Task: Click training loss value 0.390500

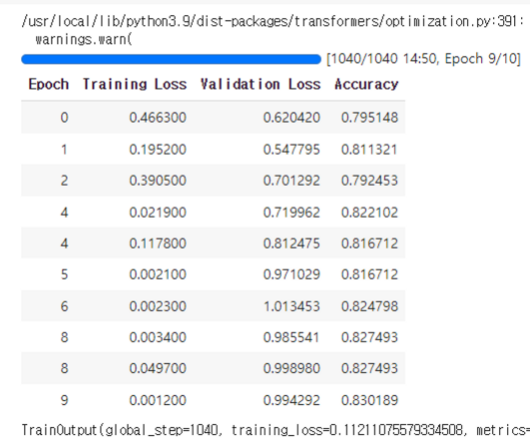Action: (x=158, y=180)
